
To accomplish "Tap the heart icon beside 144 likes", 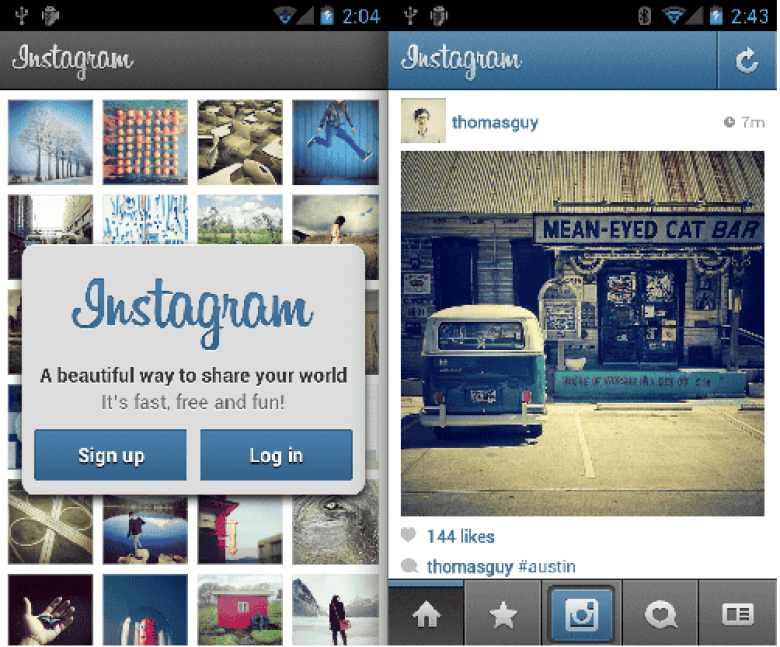I will (408, 535).
